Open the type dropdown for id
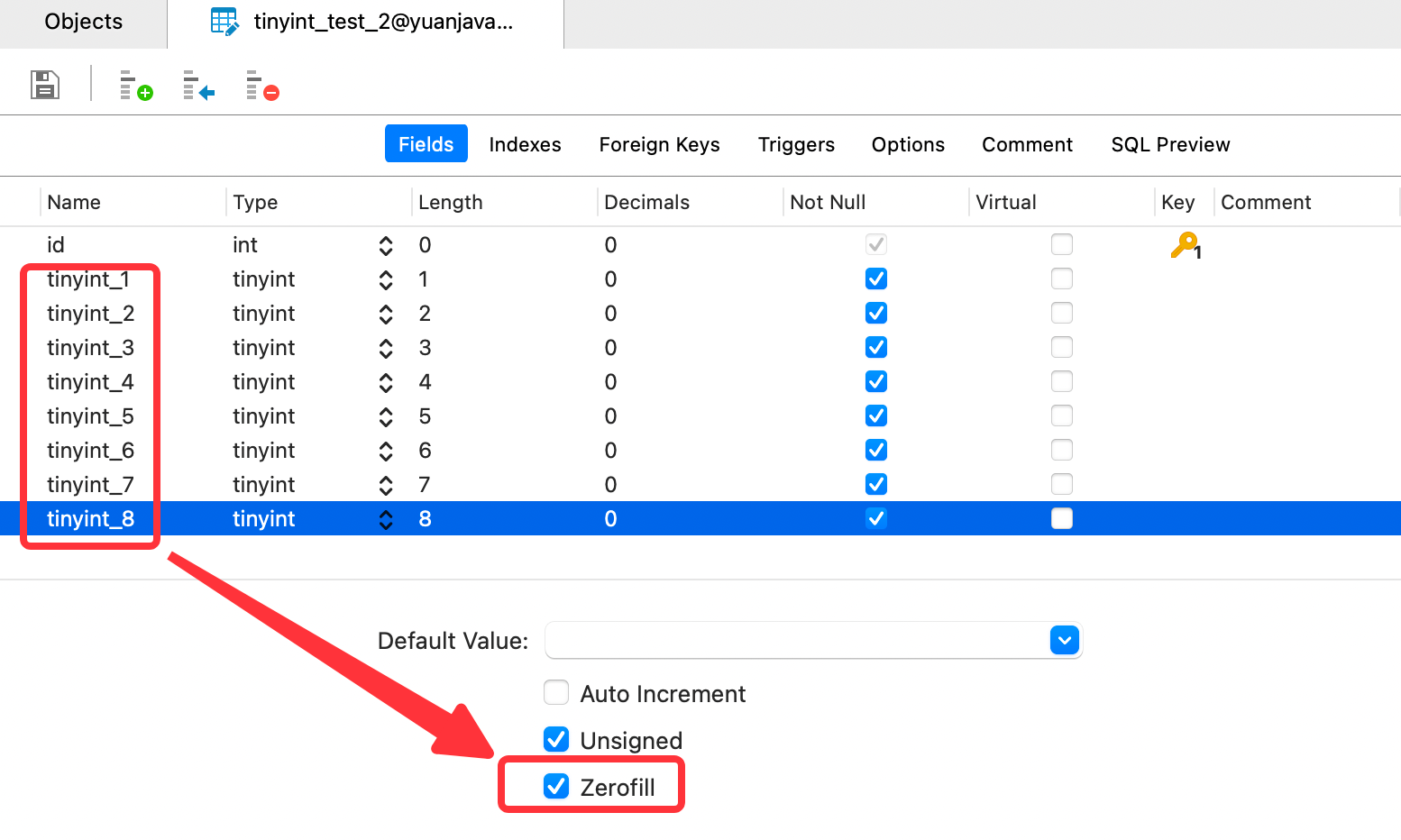This screenshot has width=1401, height=840. point(386,245)
